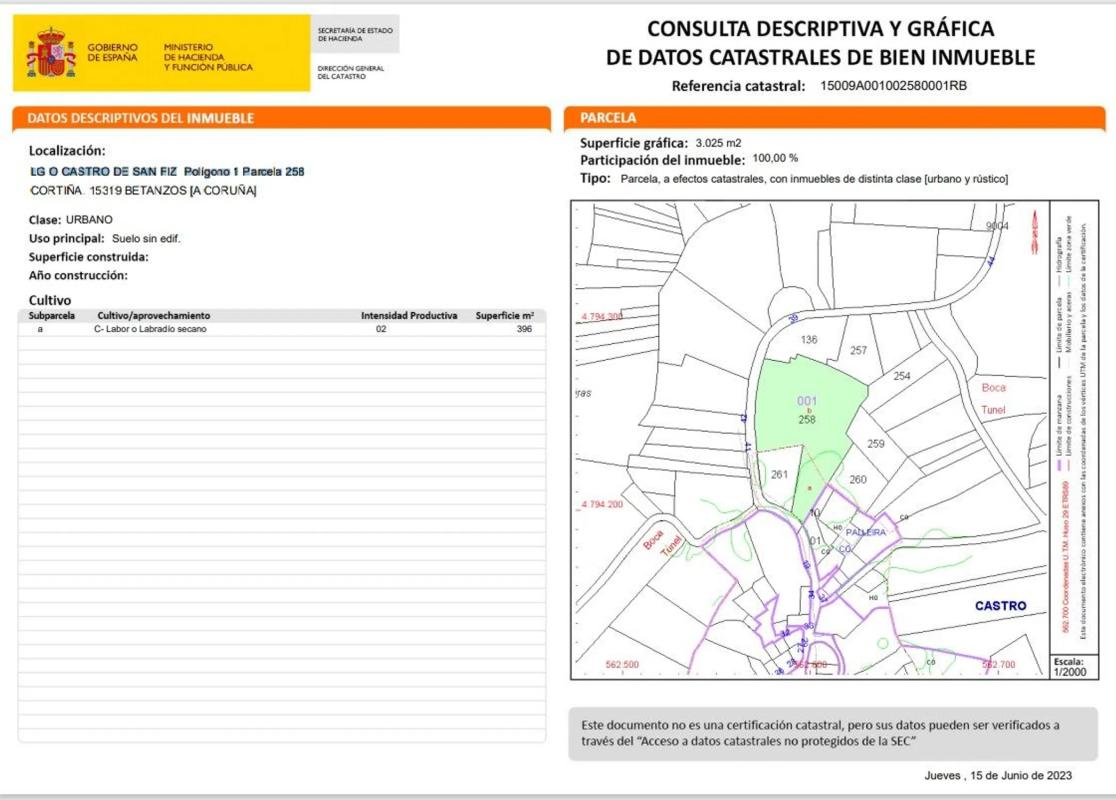The height and width of the screenshot is (800, 1116).
Task: Click the parcel 'Tipo:' description text
Action: [814, 179]
